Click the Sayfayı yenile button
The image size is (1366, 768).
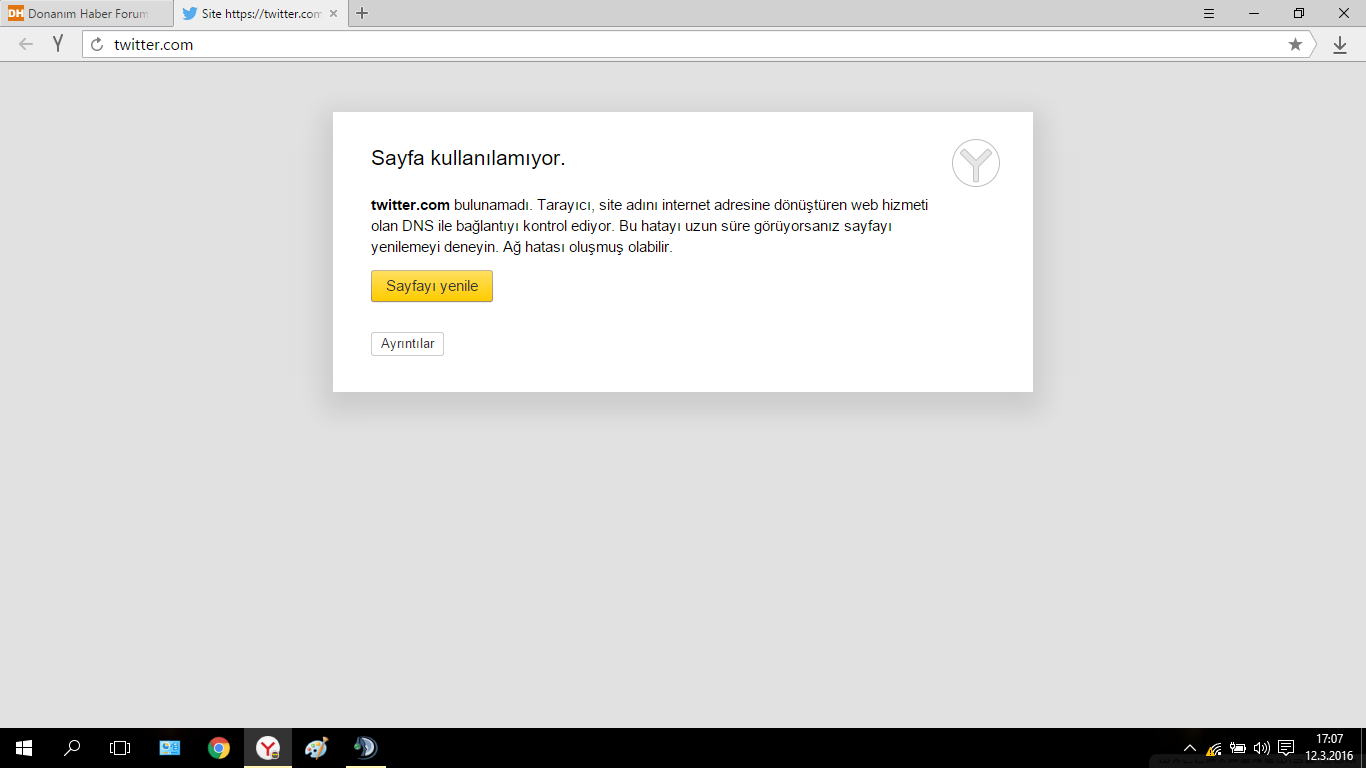point(432,286)
